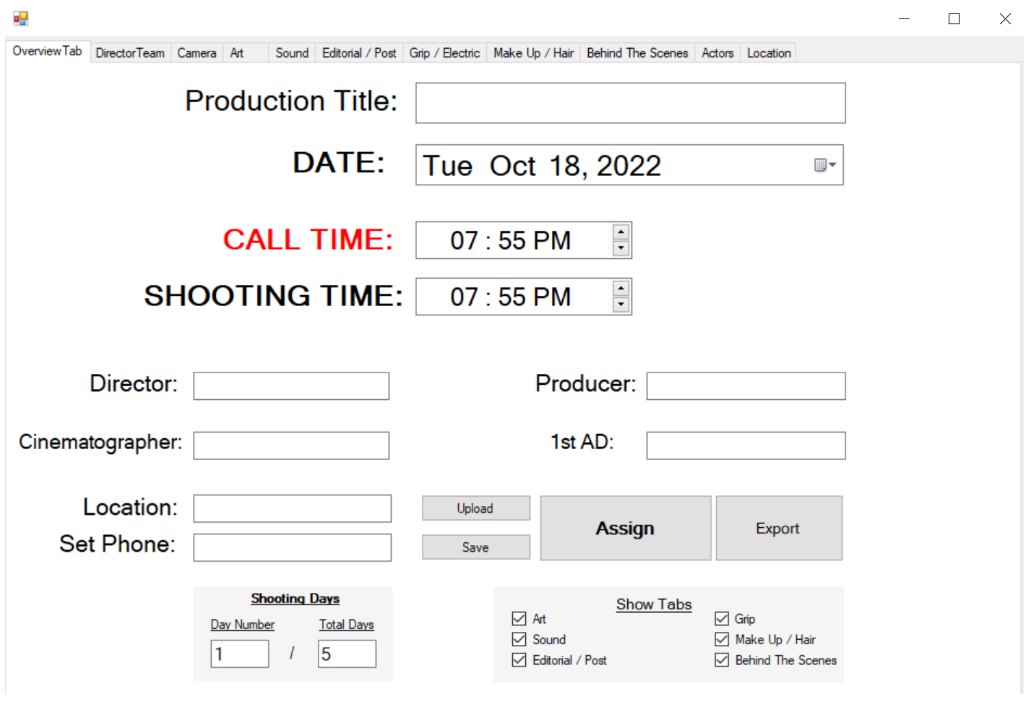Viewport: 1024px width, 702px height.
Task: Click the Producer text box
Action: (x=746, y=386)
